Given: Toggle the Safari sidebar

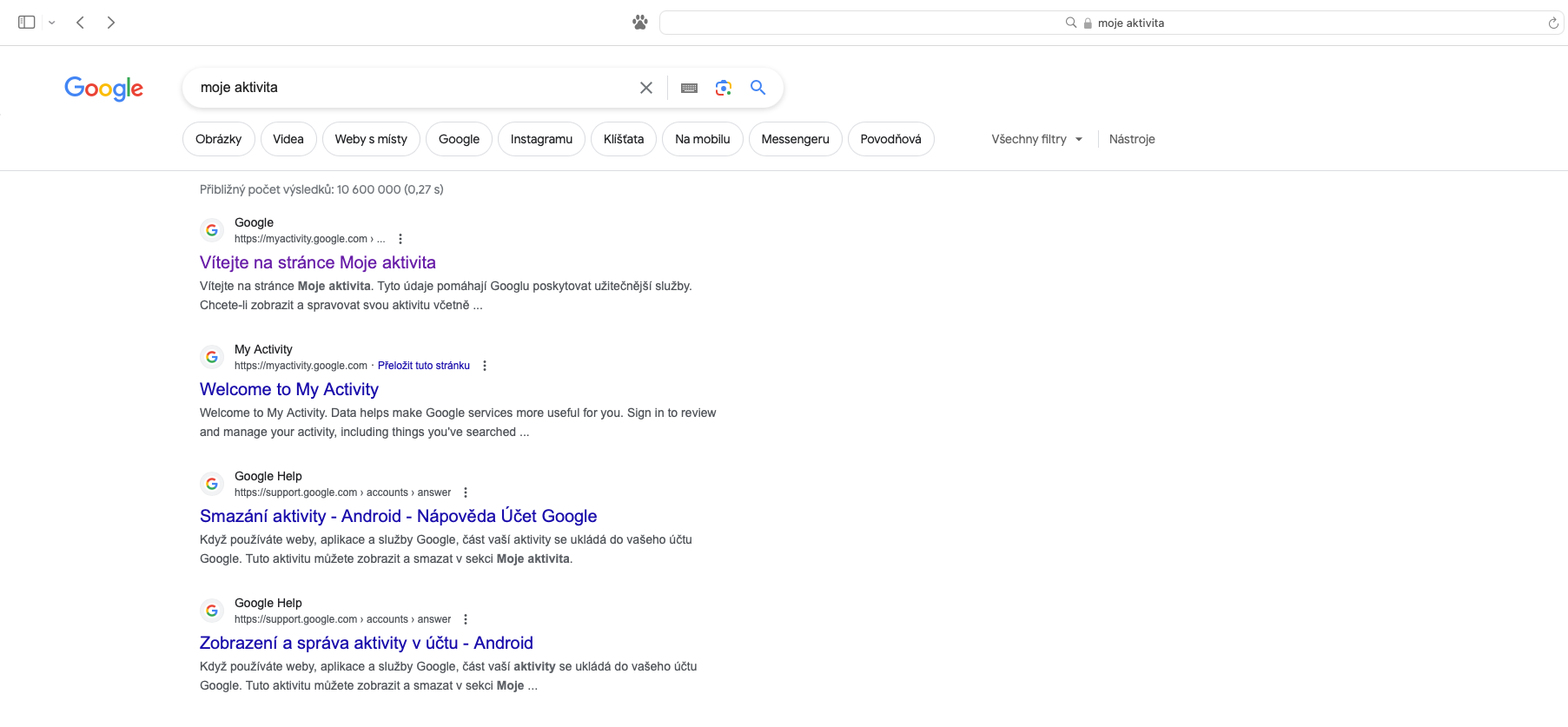Looking at the screenshot, I should pos(27,23).
